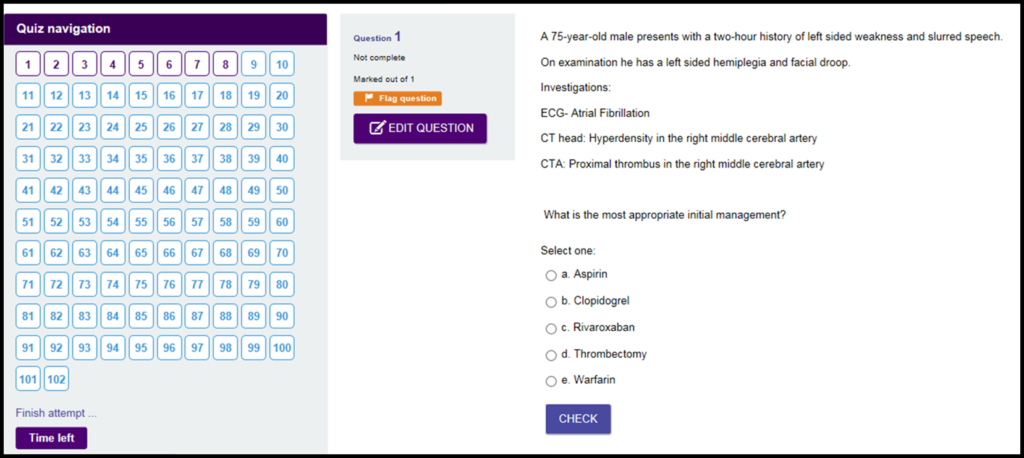Select question 1 in quiz navigation
Image resolution: width=1024 pixels, height=458 pixels.
[28, 64]
